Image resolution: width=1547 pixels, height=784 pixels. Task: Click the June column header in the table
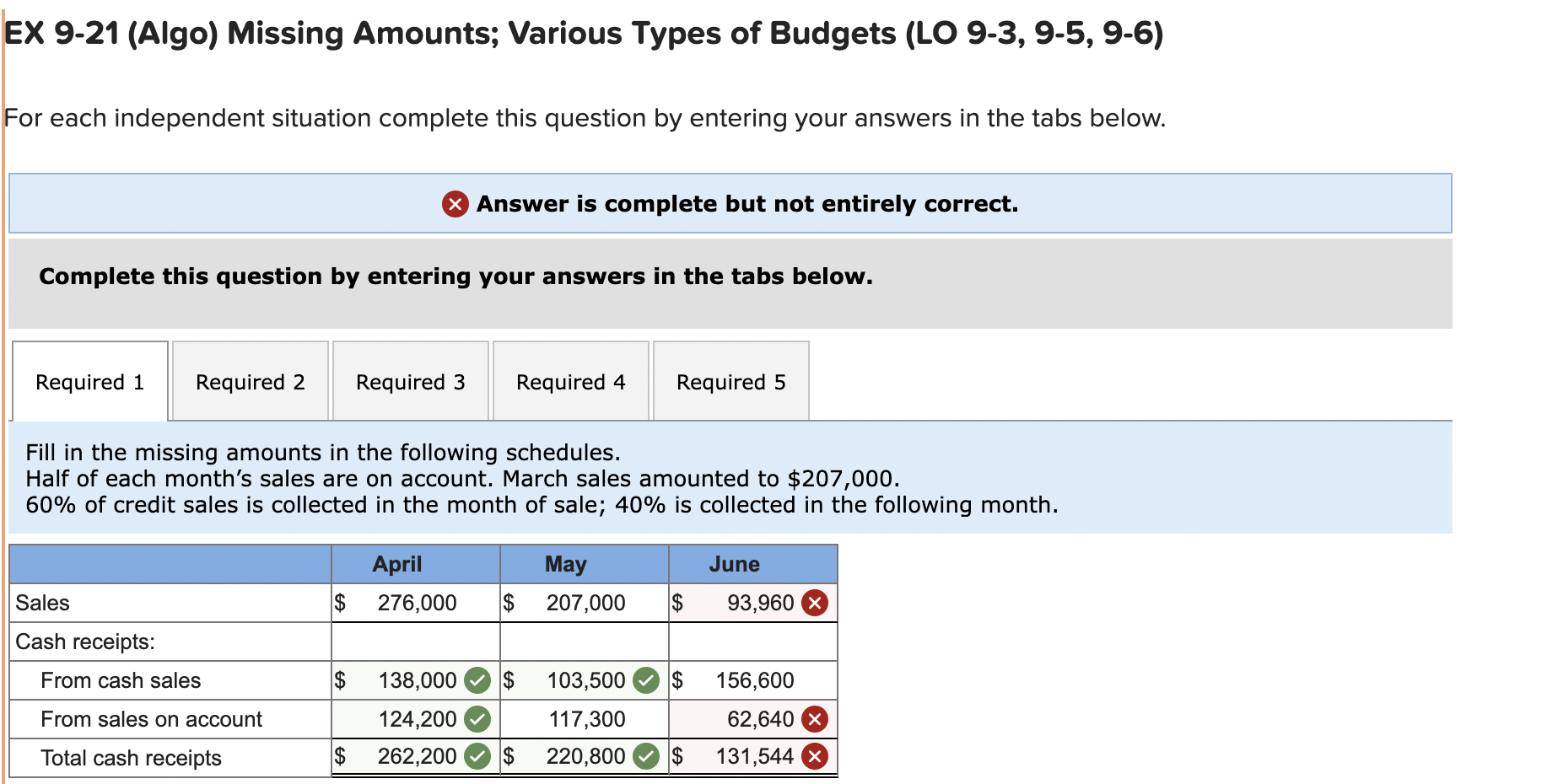click(x=733, y=563)
